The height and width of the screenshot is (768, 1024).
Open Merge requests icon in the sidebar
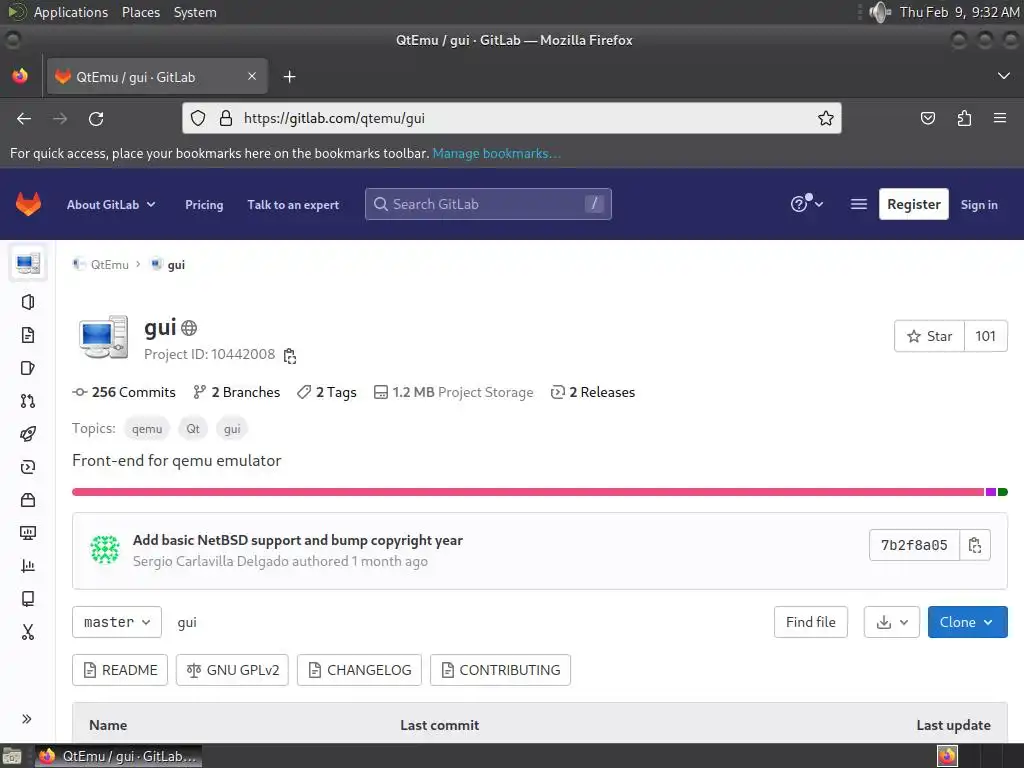pos(27,401)
